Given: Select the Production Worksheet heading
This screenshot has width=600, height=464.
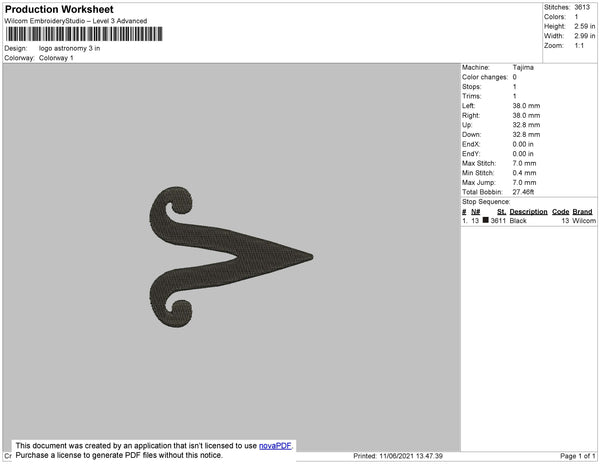Looking at the screenshot, I should [59, 9].
